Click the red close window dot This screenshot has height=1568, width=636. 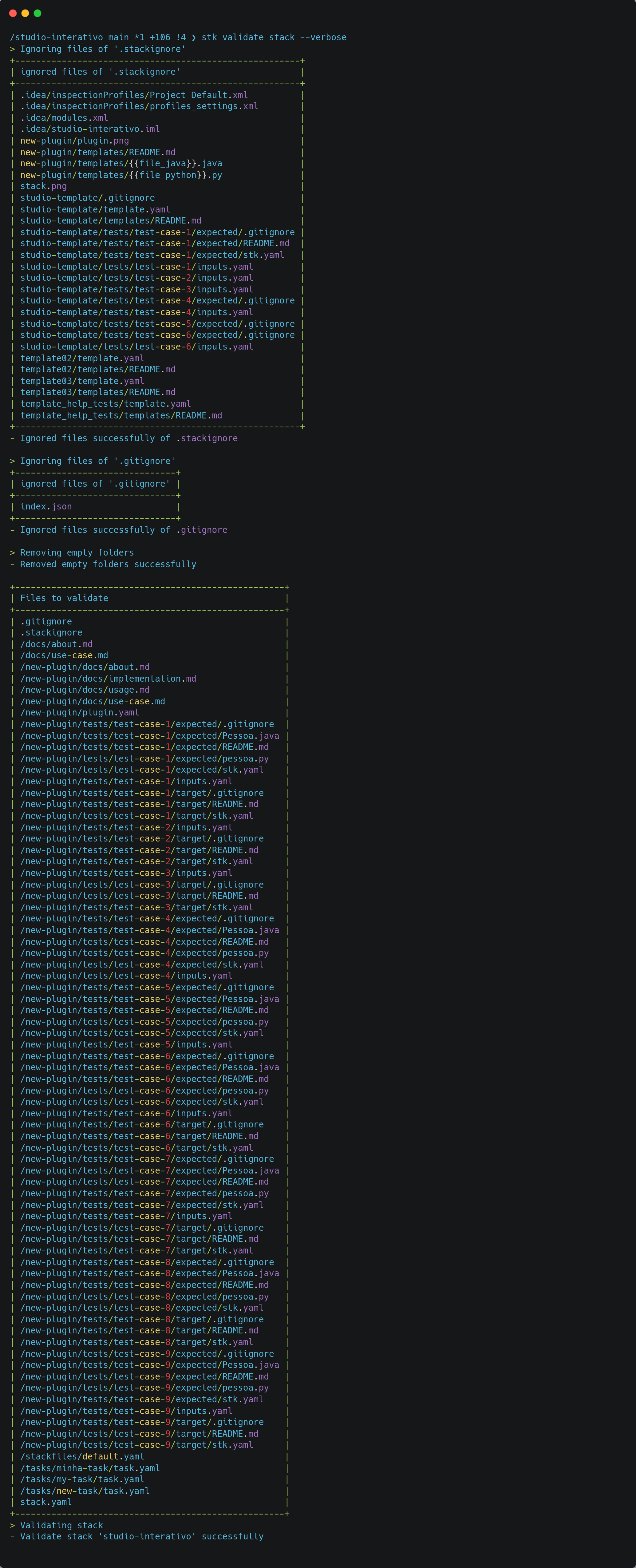(13, 13)
